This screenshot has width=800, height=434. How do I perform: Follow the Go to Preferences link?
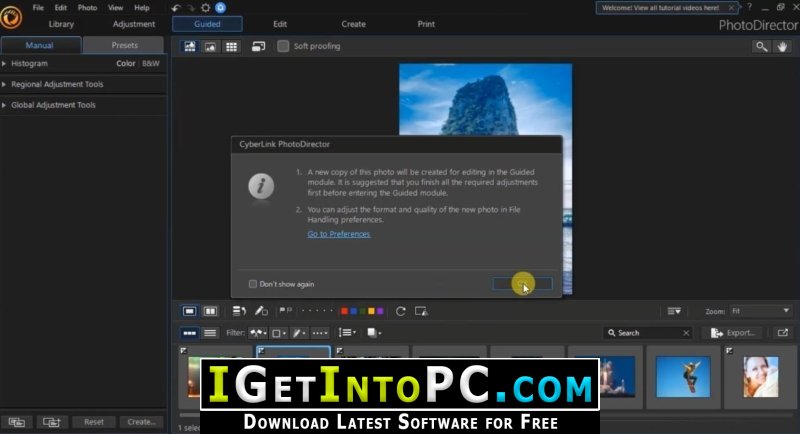[339, 234]
